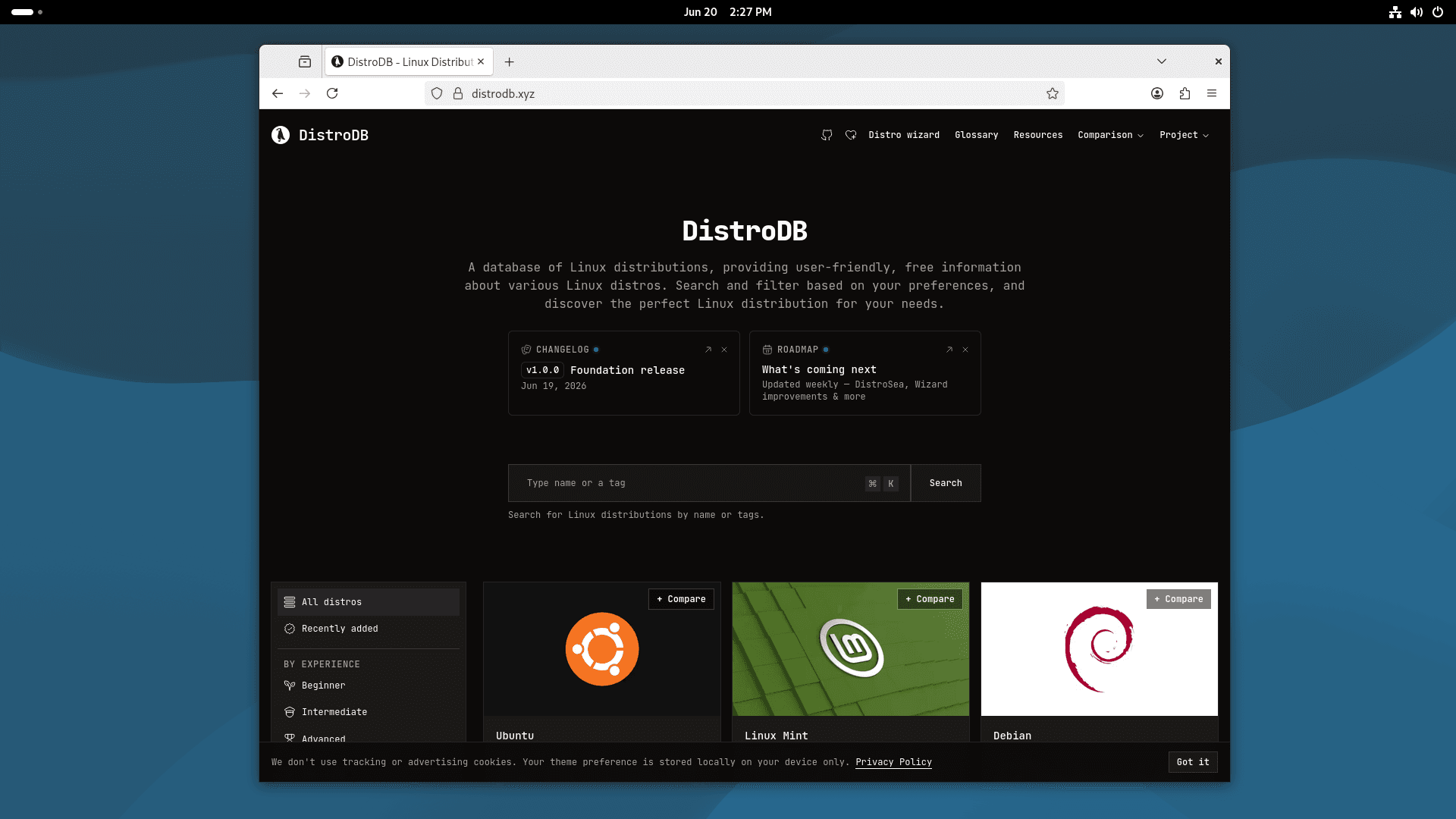The height and width of the screenshot is (819, 1456).
Task: Open the GNOME Activities overview pill
Action: 27,12
